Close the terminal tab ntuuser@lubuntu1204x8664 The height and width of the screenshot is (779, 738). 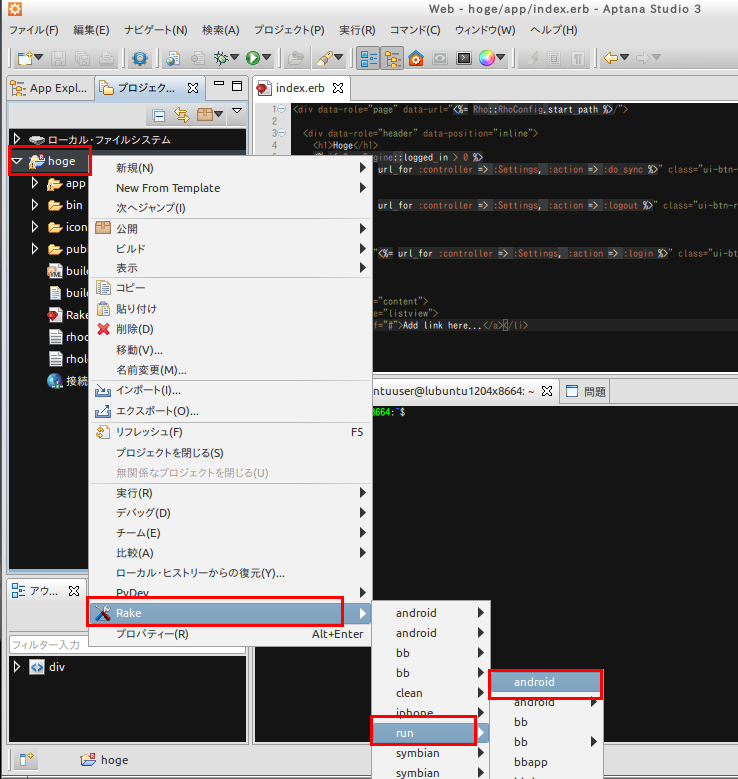click(547, 391)
